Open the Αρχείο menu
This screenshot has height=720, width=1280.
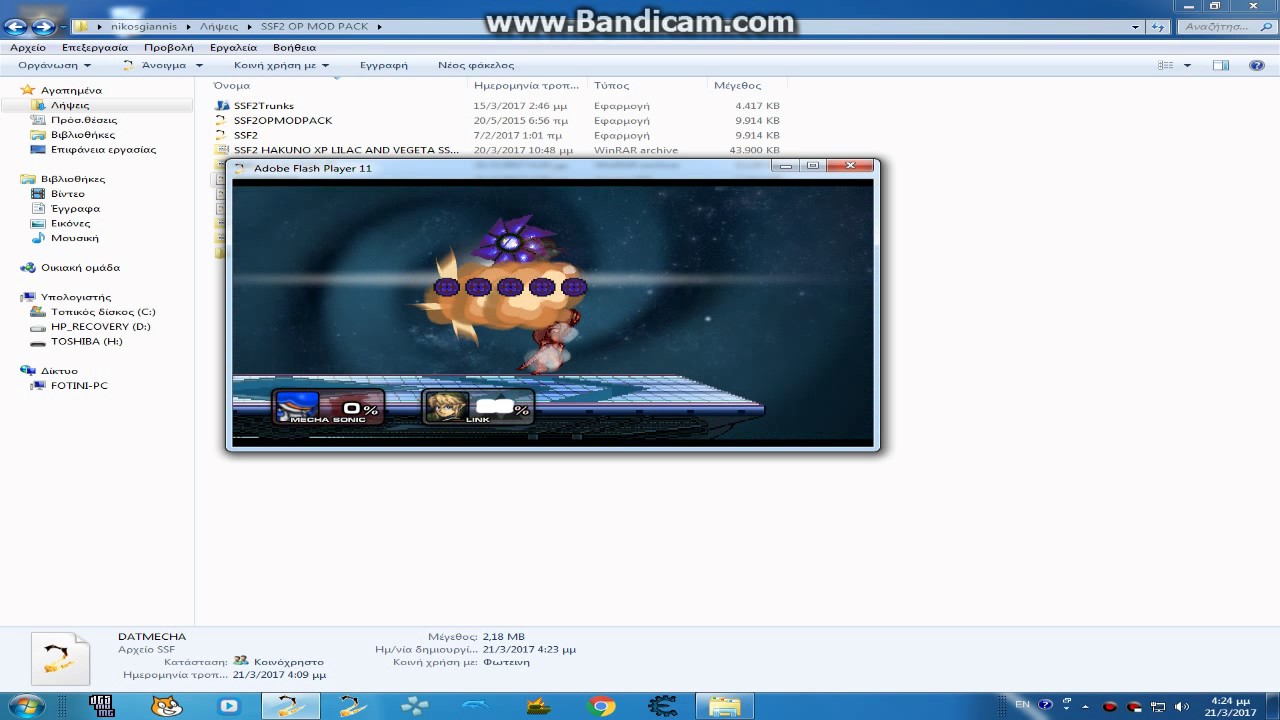coord(28,47)
